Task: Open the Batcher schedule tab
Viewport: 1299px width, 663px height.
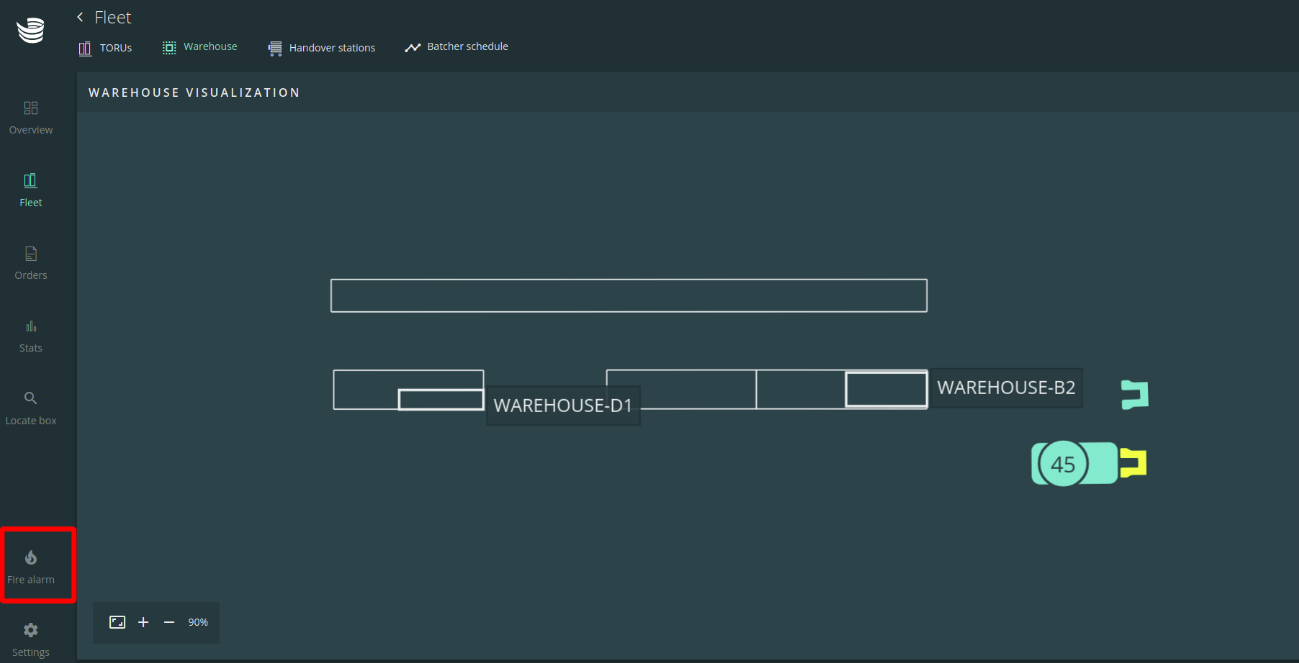Action: (x=457, y=47)
